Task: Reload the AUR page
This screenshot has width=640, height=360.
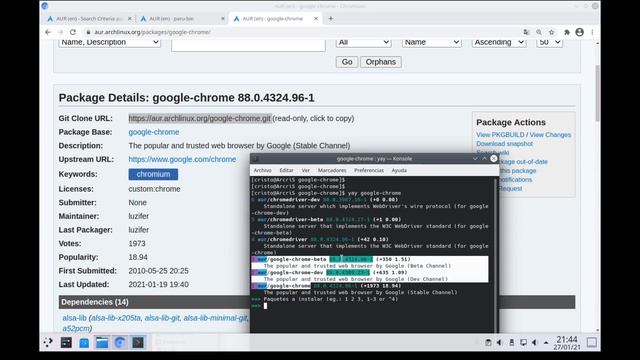Action: click(x=73, y=32)
